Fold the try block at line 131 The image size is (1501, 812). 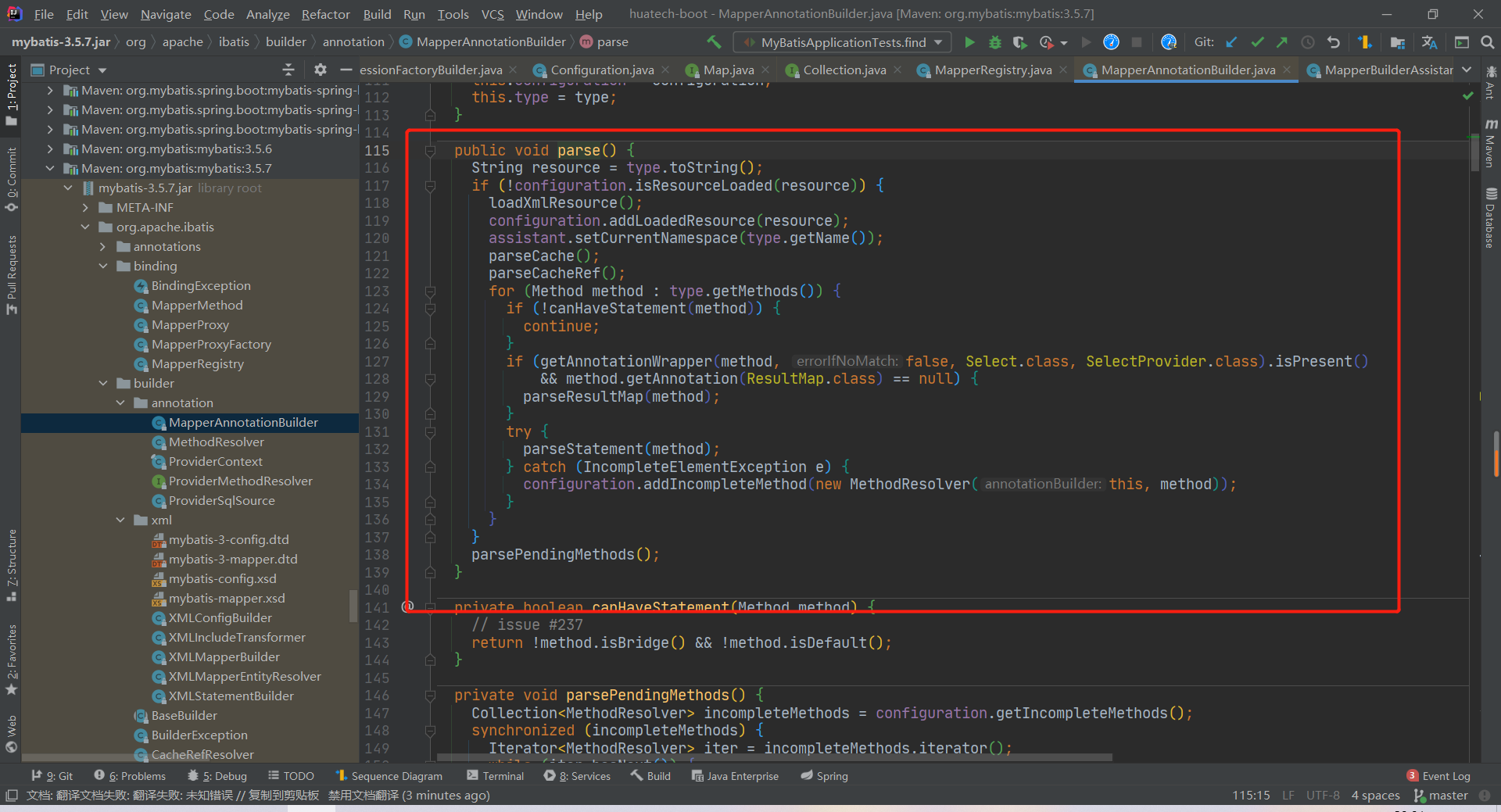point(430,432)
